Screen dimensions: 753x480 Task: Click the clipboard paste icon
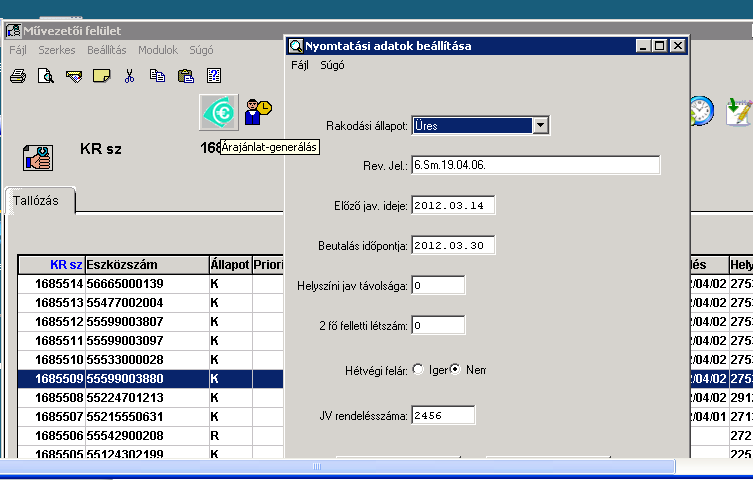pos(185,76)
